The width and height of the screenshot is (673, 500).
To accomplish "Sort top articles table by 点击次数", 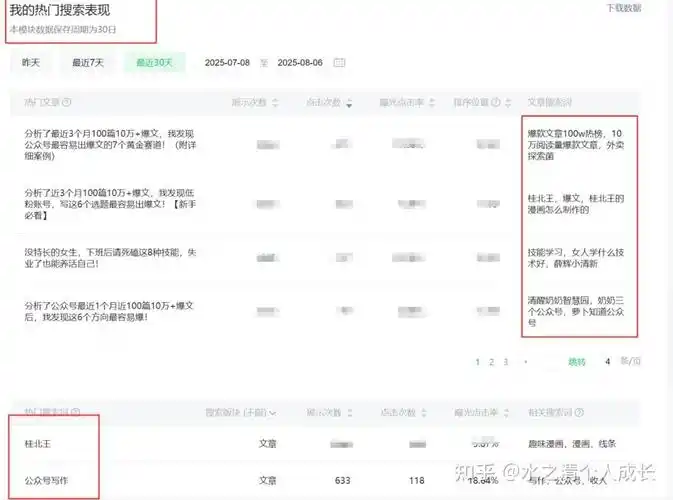I will 349,103.
